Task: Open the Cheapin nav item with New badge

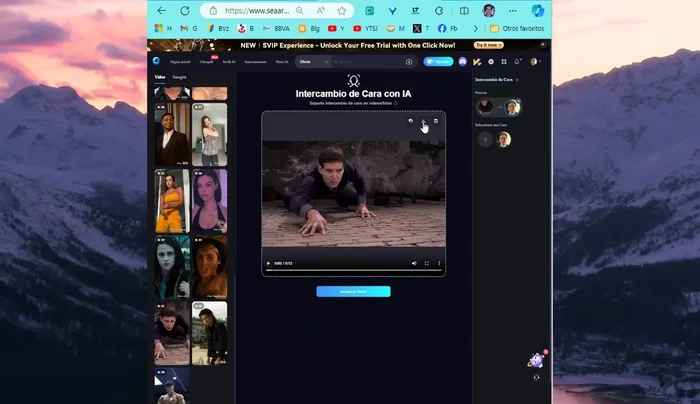Action: tap(207, 62)
